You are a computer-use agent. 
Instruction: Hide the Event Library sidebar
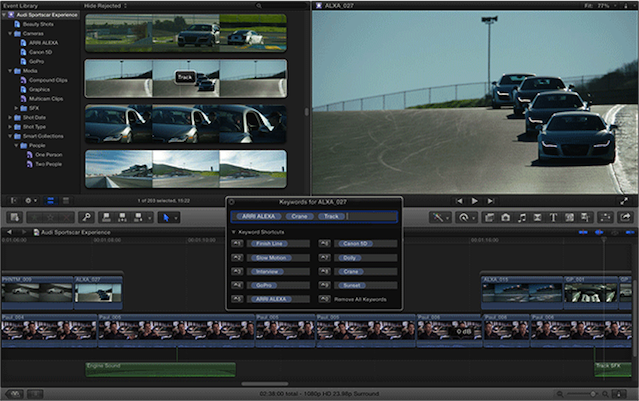[x=13, y=200]
